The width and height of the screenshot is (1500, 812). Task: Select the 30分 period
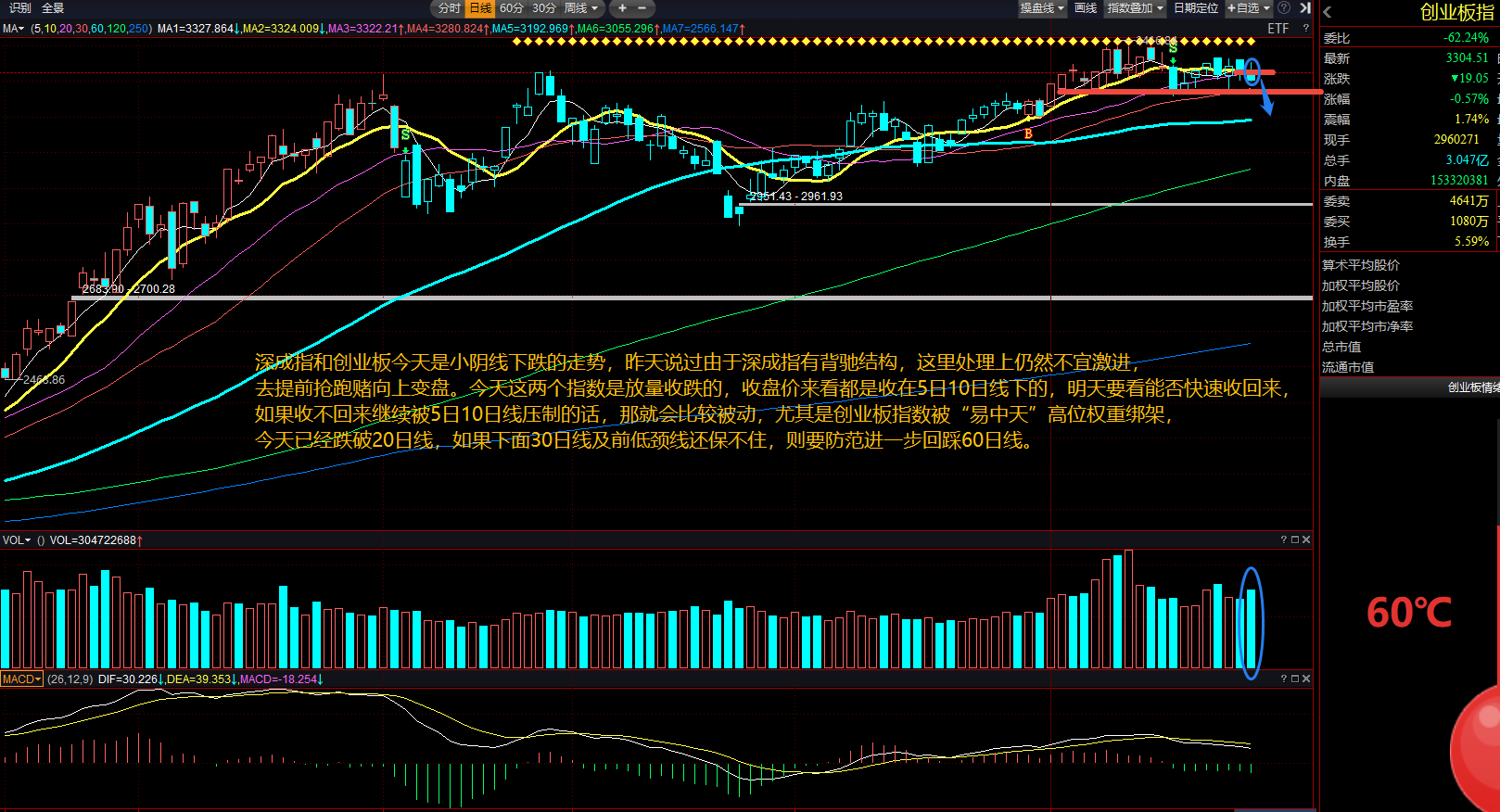pyautogui.click(x=544, y=8)
